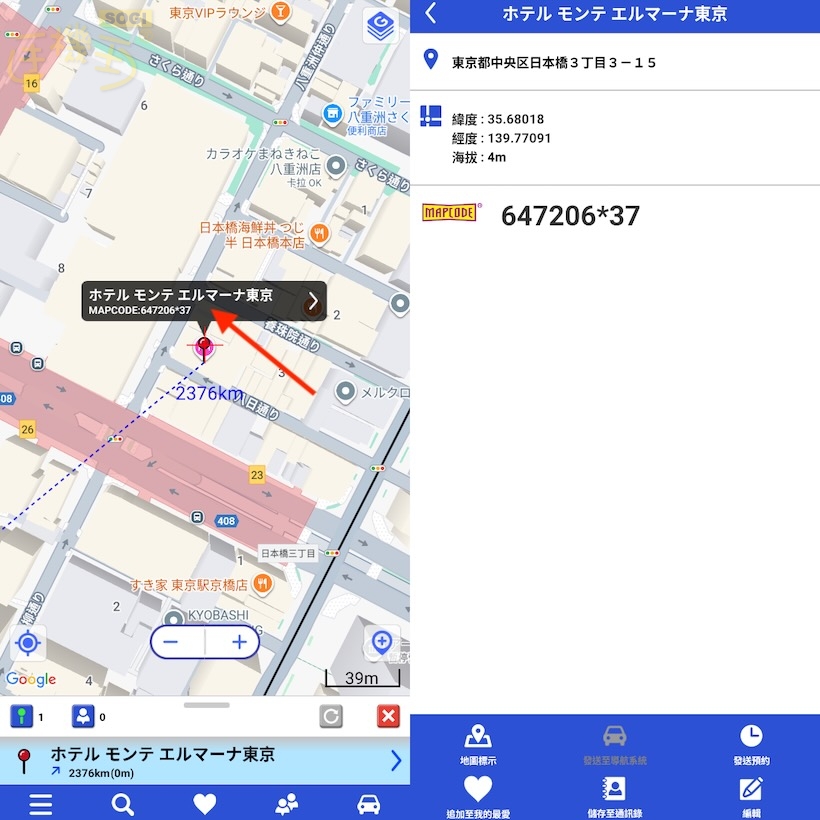The height and width of the screenshot is (820, 820).
Task: Open the group people tab
Action: (287, 804)
